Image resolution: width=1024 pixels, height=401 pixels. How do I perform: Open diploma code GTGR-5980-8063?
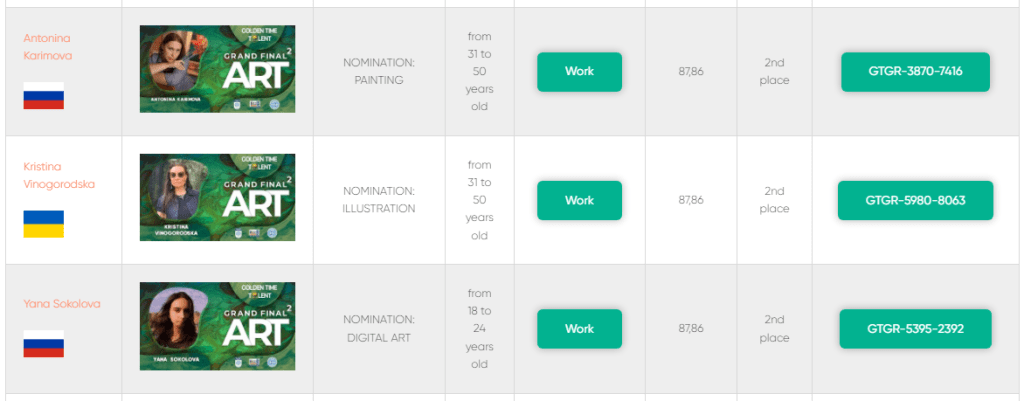coord(915,200)
